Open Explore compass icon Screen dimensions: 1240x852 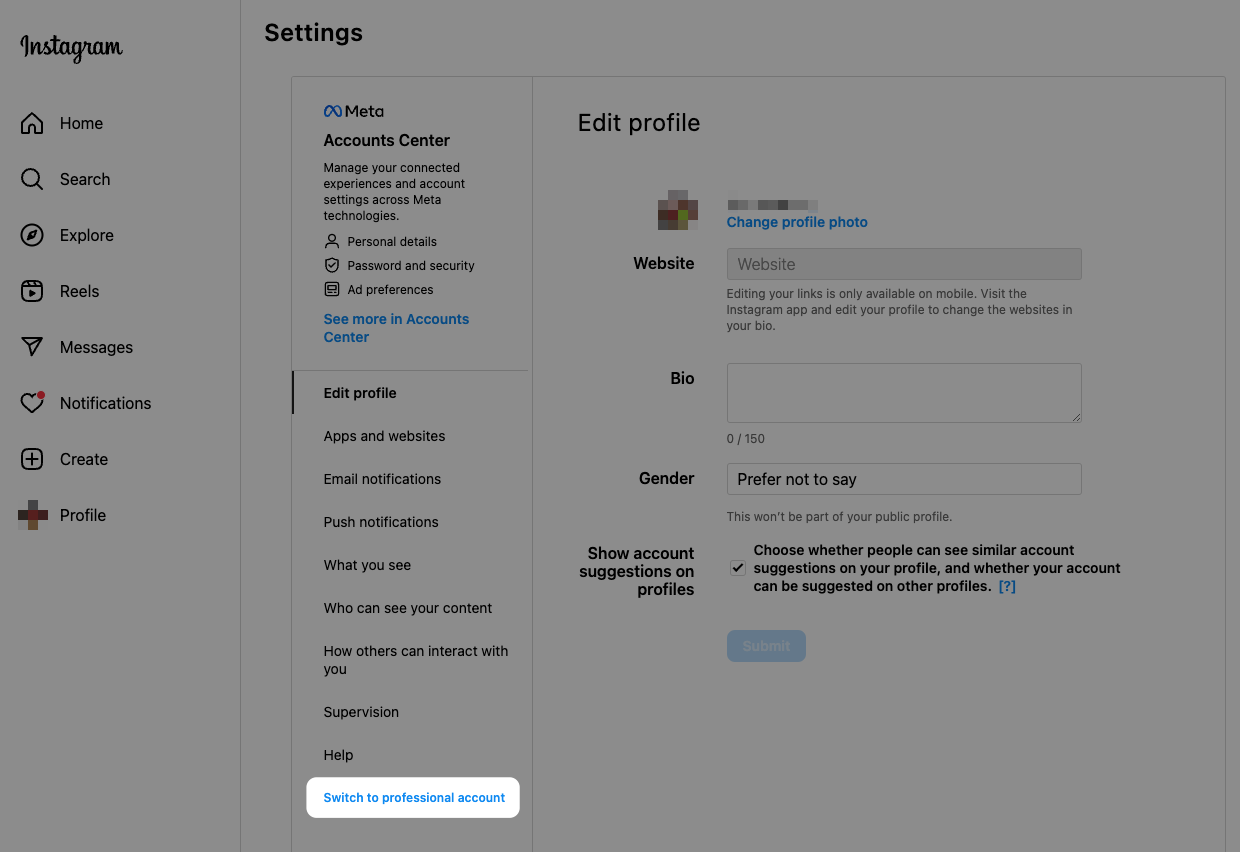tap(32, 236)
